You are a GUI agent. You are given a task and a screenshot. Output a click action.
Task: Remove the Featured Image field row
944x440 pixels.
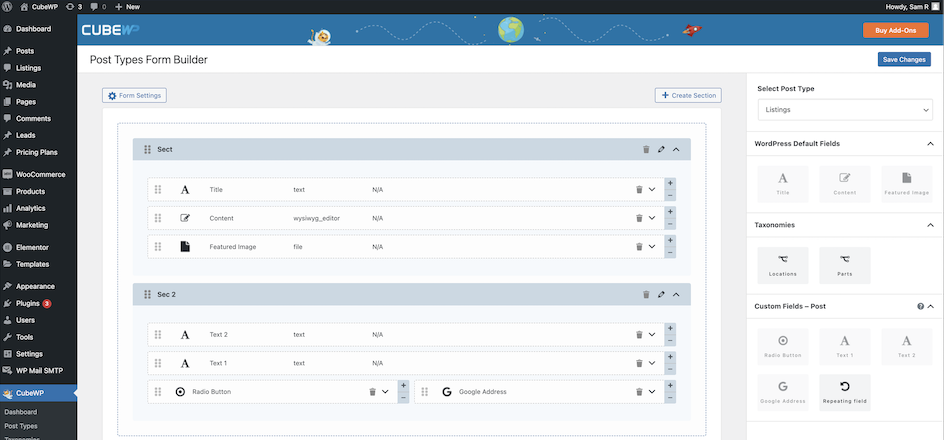tap(639, 246)
